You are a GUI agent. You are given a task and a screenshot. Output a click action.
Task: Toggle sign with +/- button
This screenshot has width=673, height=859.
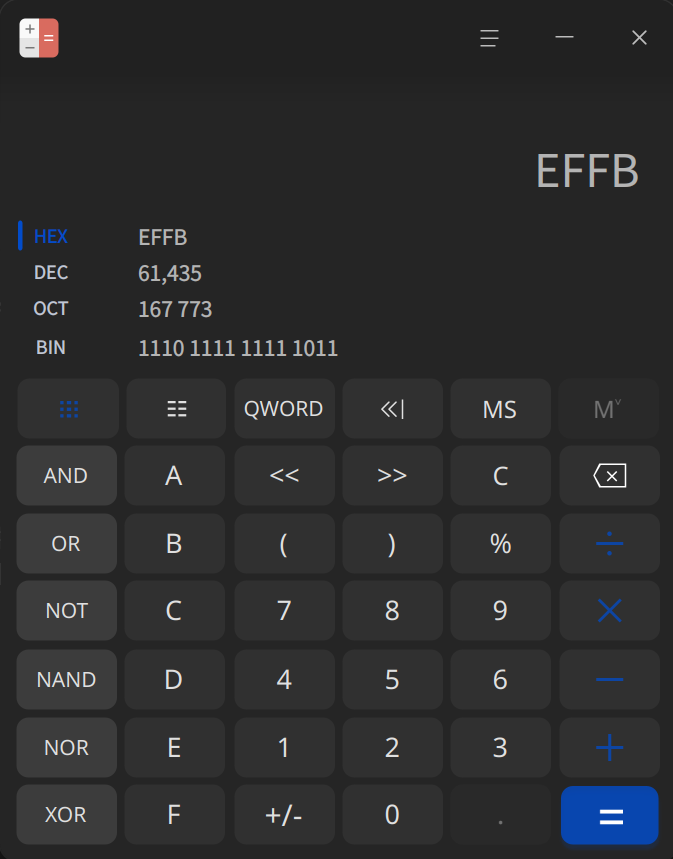(x=284, y=815)
